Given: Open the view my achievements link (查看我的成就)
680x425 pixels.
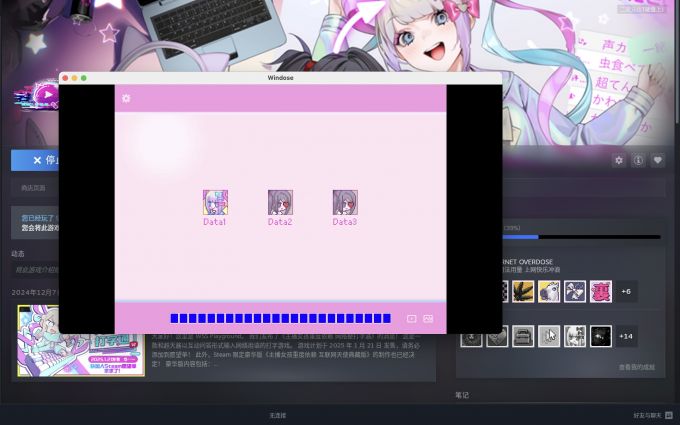Looking at the screenshot, I should tap(637, 367).
